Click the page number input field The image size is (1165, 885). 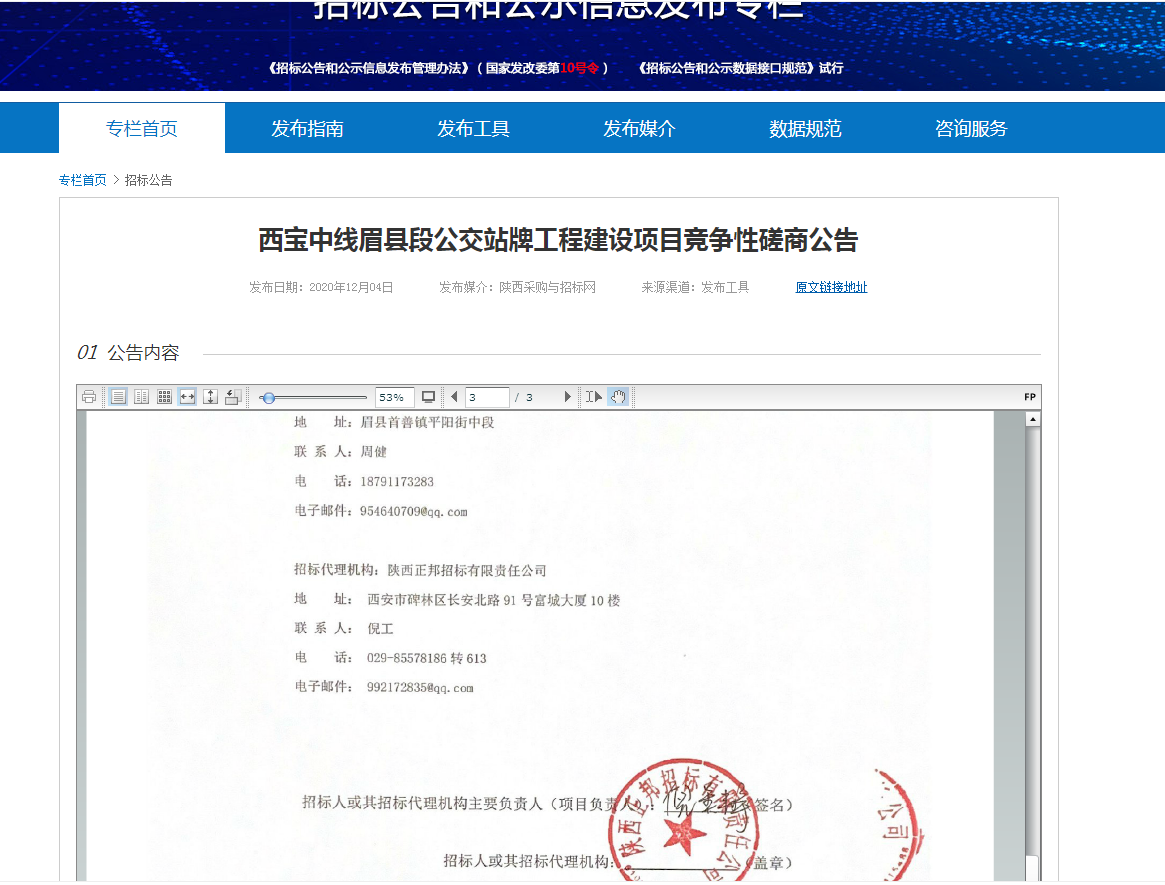click(x=486, y=397)
